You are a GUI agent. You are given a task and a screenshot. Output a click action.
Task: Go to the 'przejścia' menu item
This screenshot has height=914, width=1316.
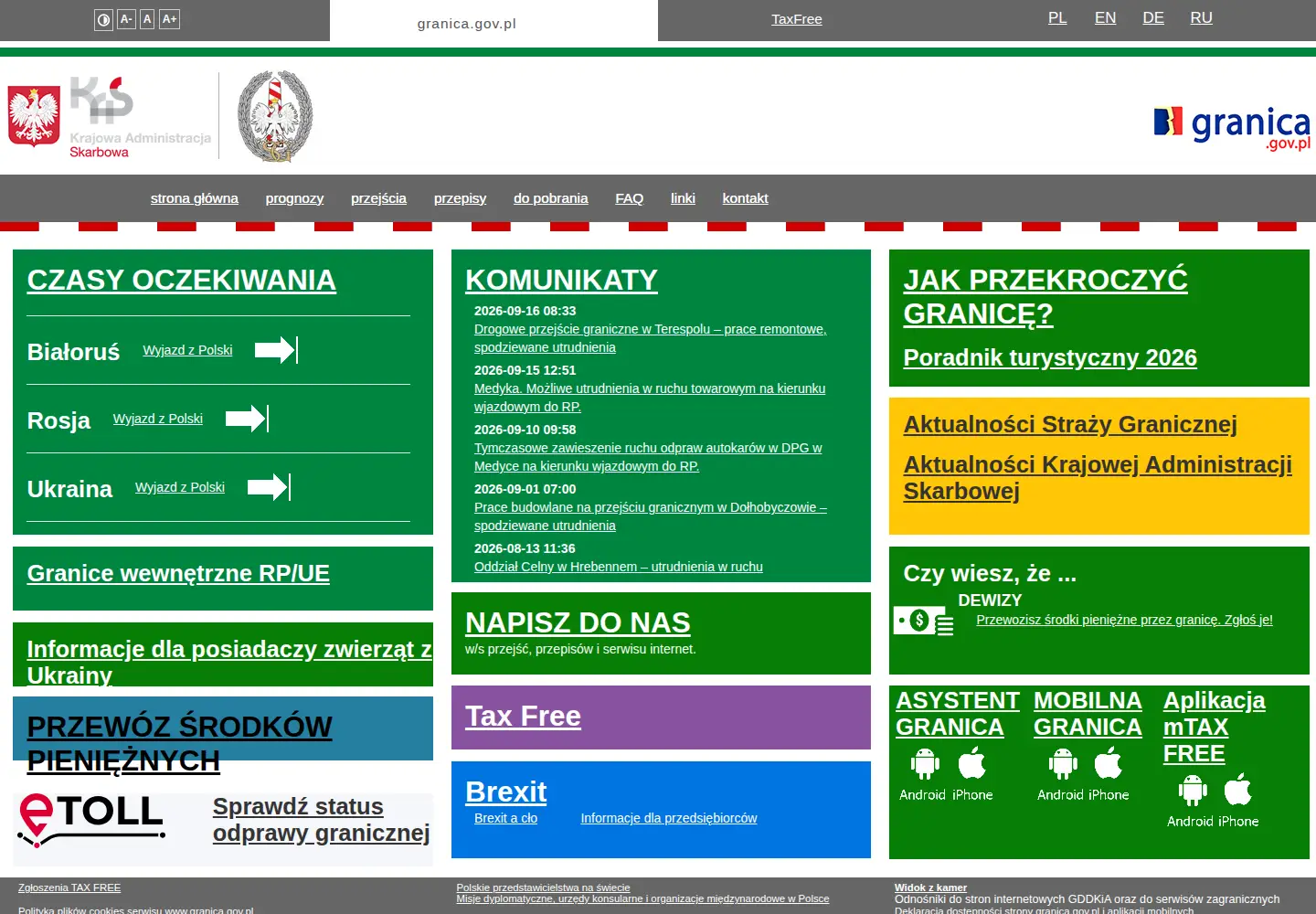[x=378, y=198]
